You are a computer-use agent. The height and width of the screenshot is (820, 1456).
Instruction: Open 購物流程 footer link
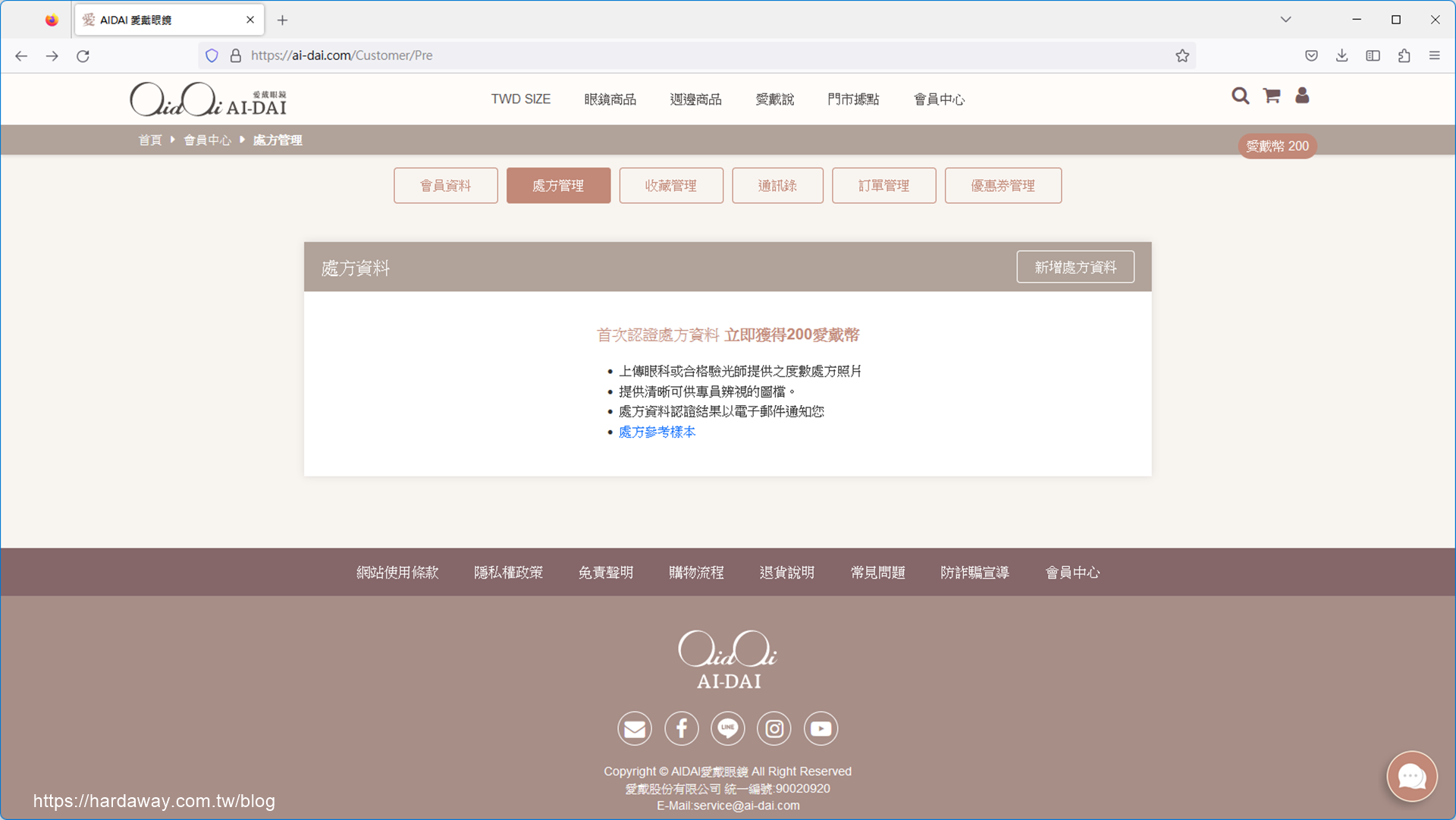click(696, 573)
